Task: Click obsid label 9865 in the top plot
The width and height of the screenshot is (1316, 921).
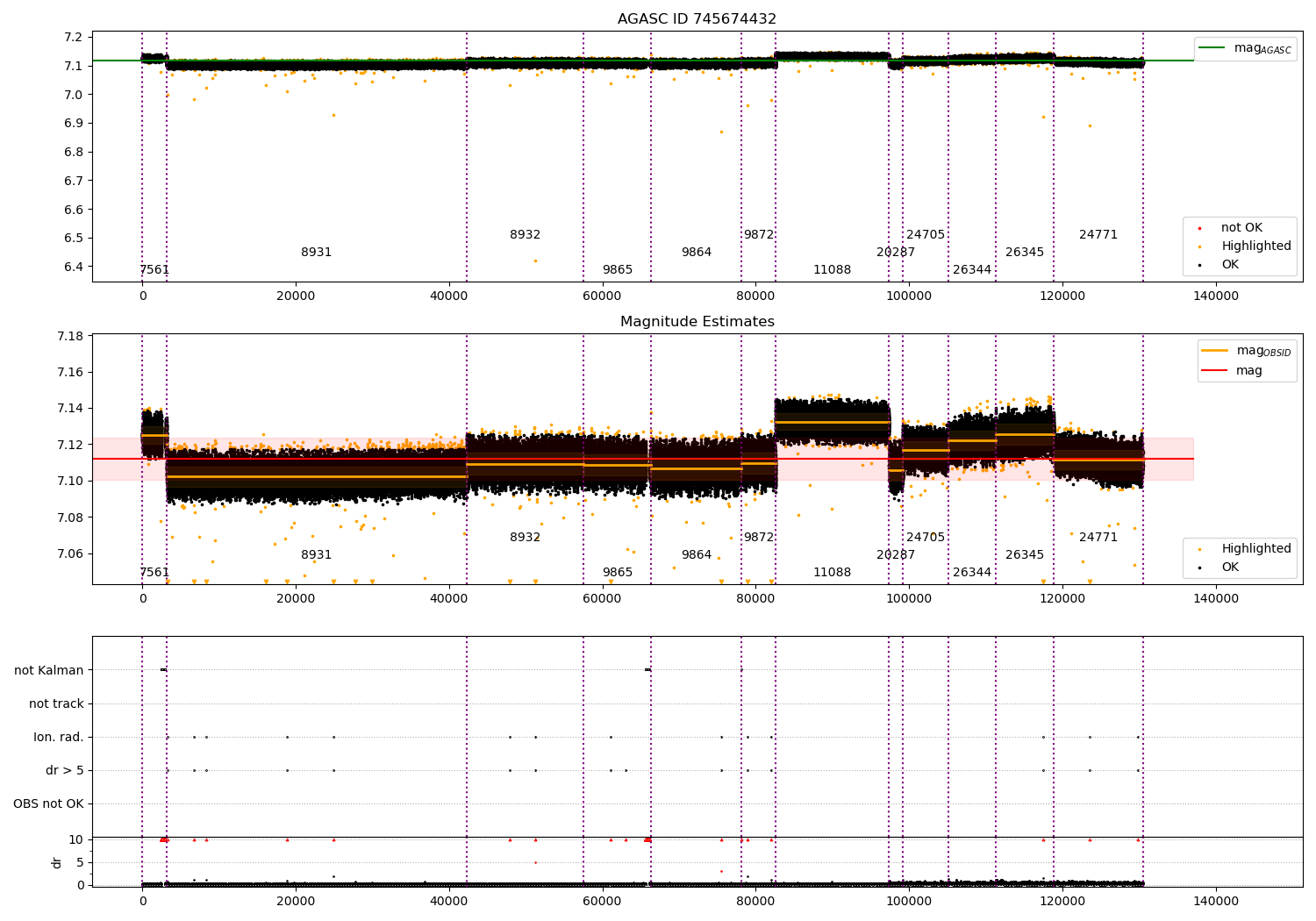Action: pyautogui.click(x=618, y=270)
